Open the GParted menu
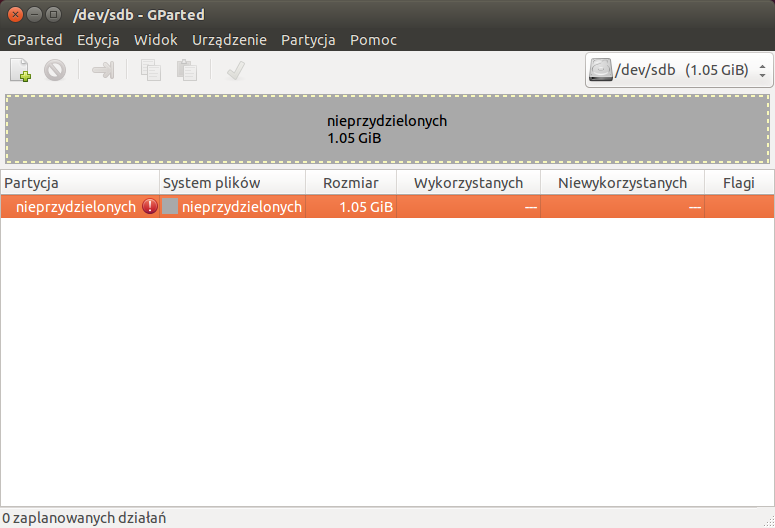775x528 pixels. (35, 40)
